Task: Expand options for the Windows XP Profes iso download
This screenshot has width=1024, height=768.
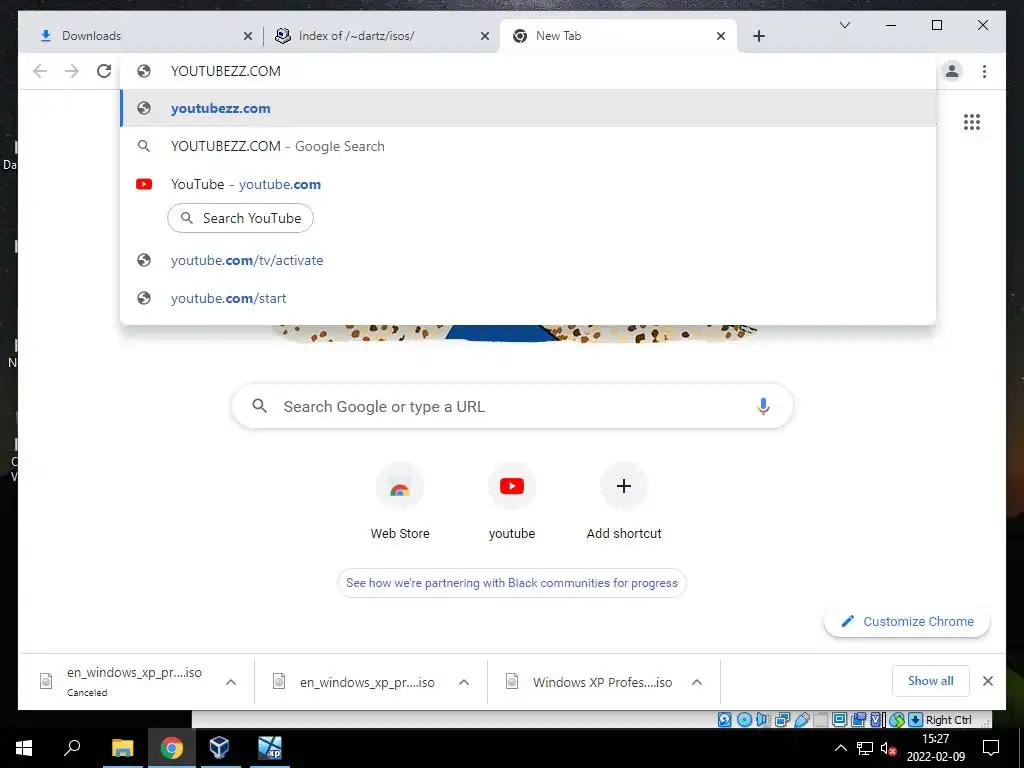Action: (x=697, y=682)
